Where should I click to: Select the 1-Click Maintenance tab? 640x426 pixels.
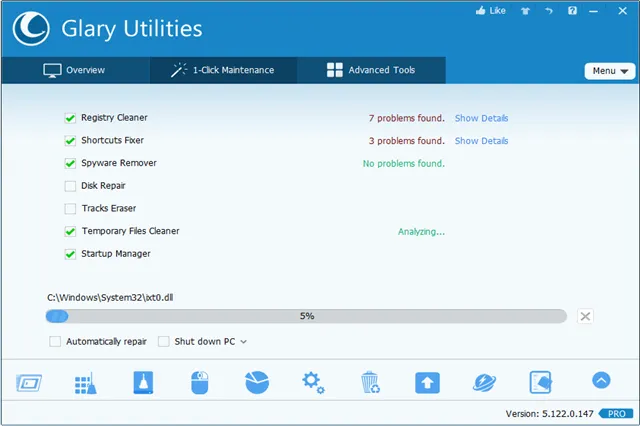point(223,70)
